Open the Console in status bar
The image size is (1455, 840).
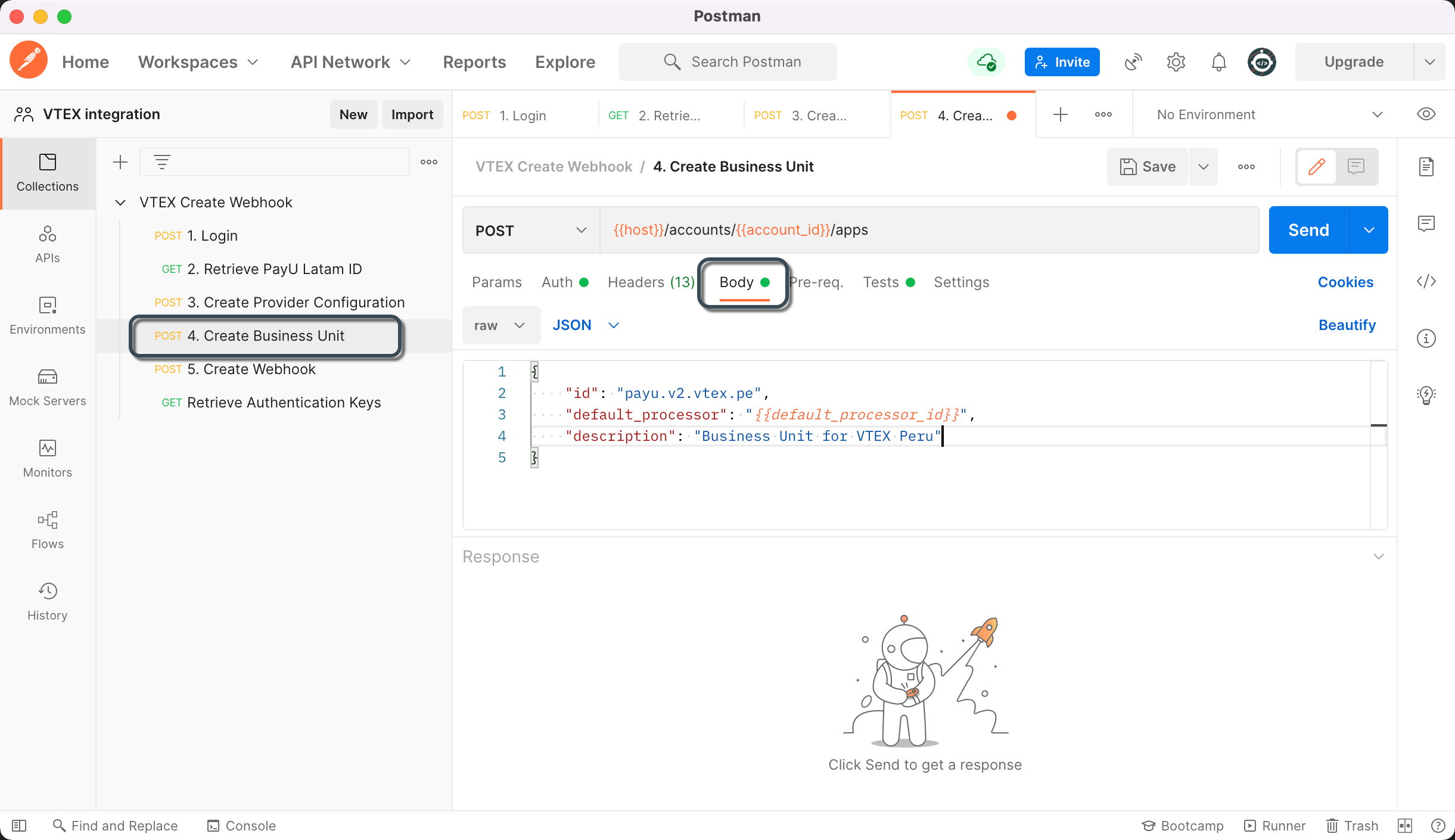pos(241,826)
